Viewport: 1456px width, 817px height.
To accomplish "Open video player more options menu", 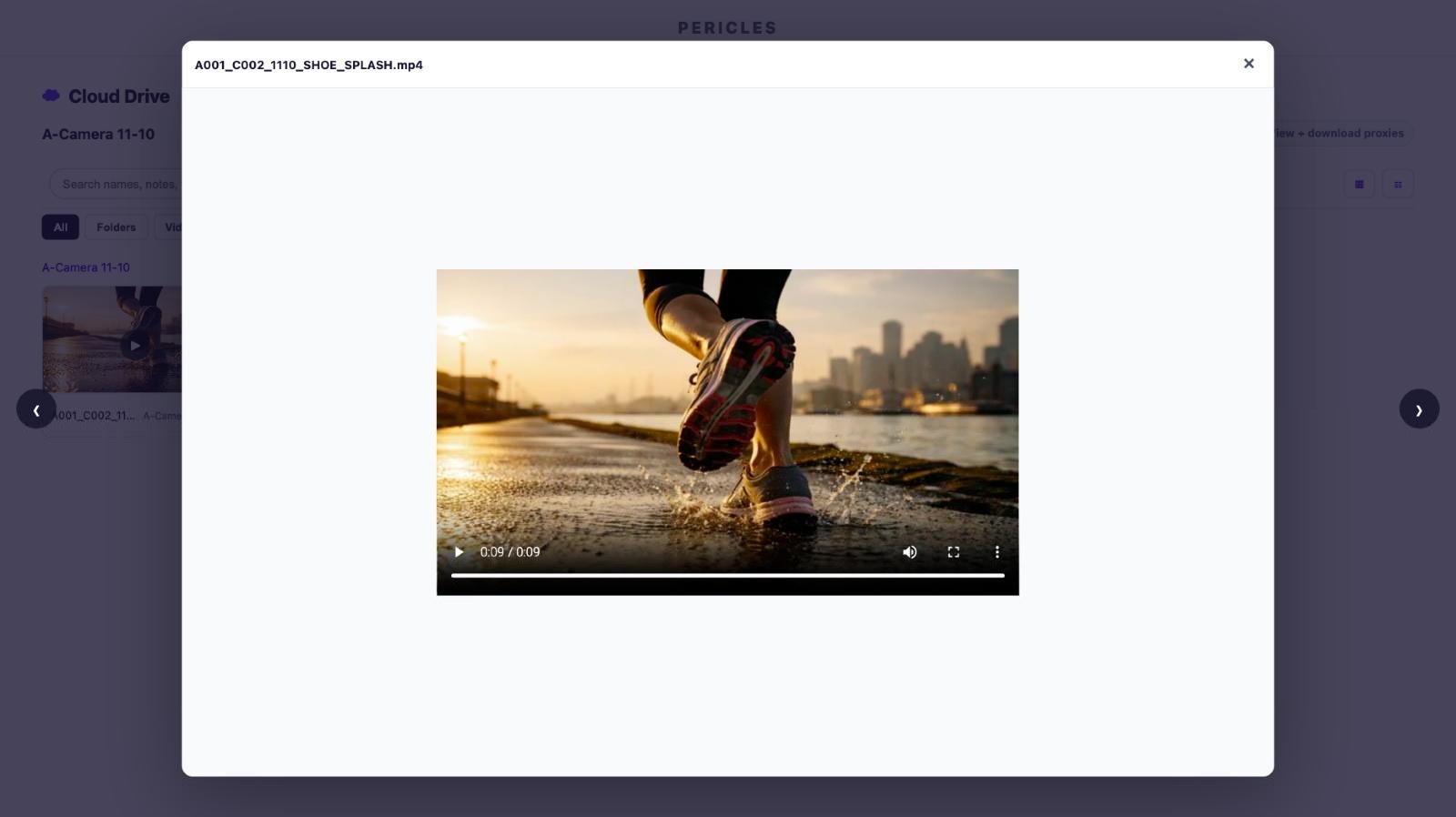I will [996, 552].
